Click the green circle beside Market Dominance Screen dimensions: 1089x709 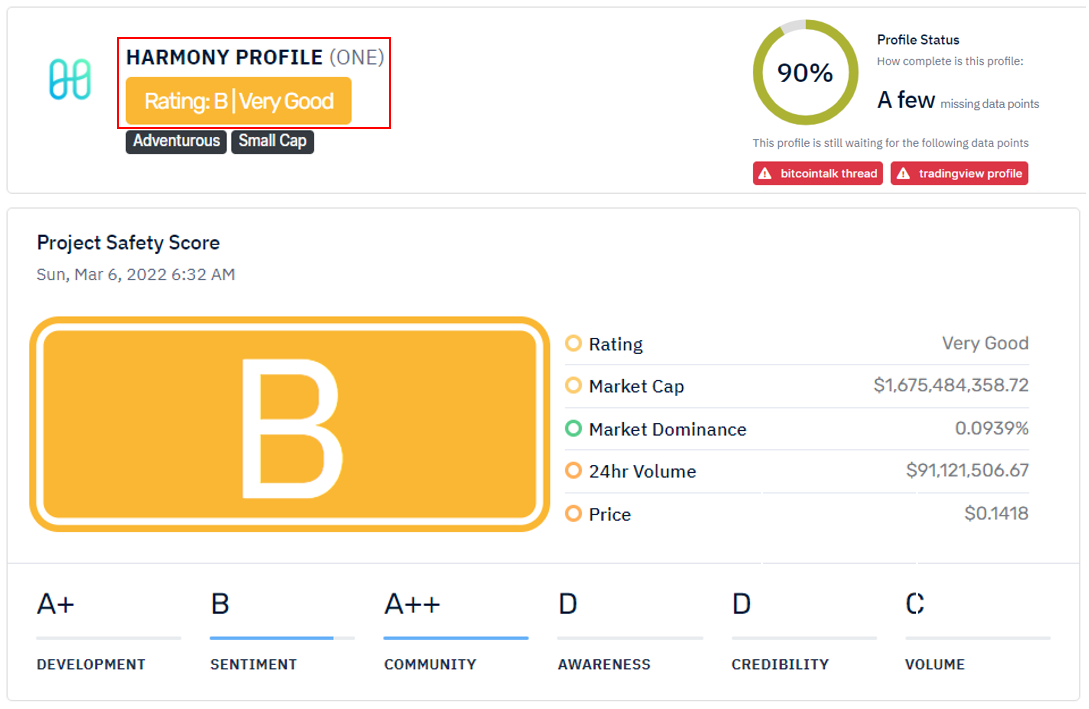[x=573, y=428]
